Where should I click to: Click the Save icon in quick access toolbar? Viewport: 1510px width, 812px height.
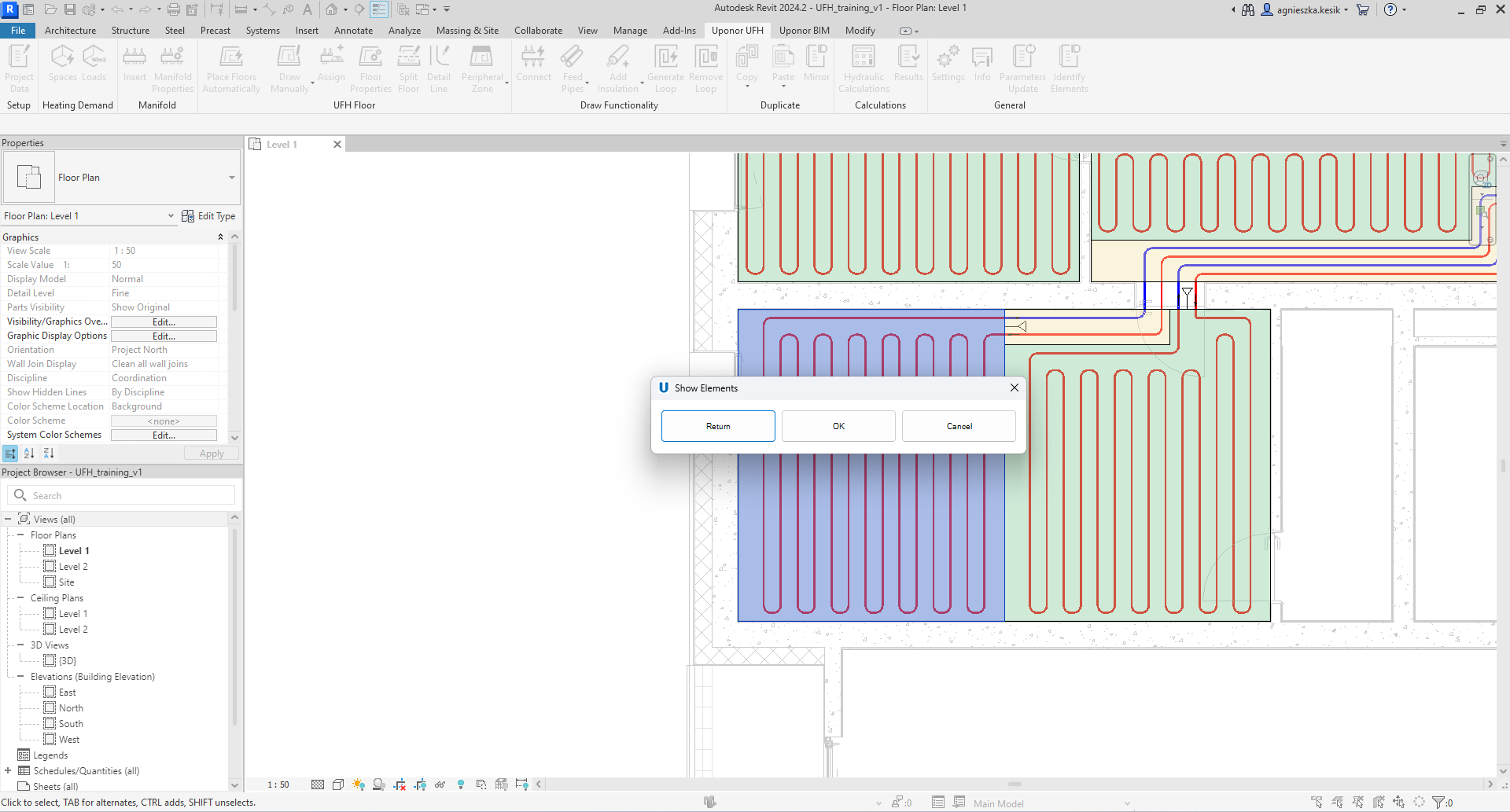point(70,9)
